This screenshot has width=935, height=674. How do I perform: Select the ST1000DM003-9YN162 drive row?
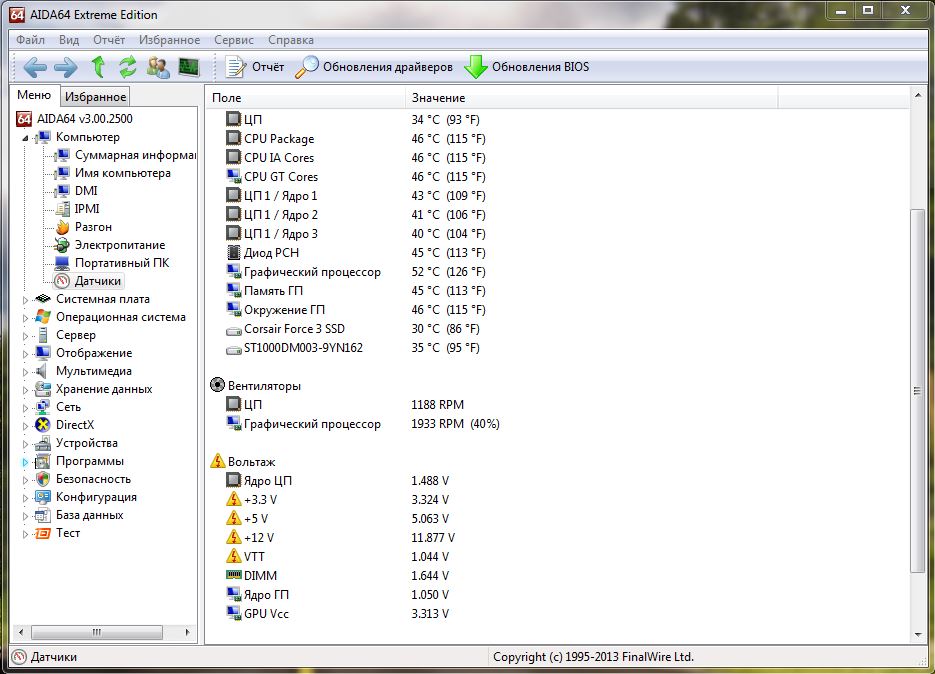pos(352,348)
